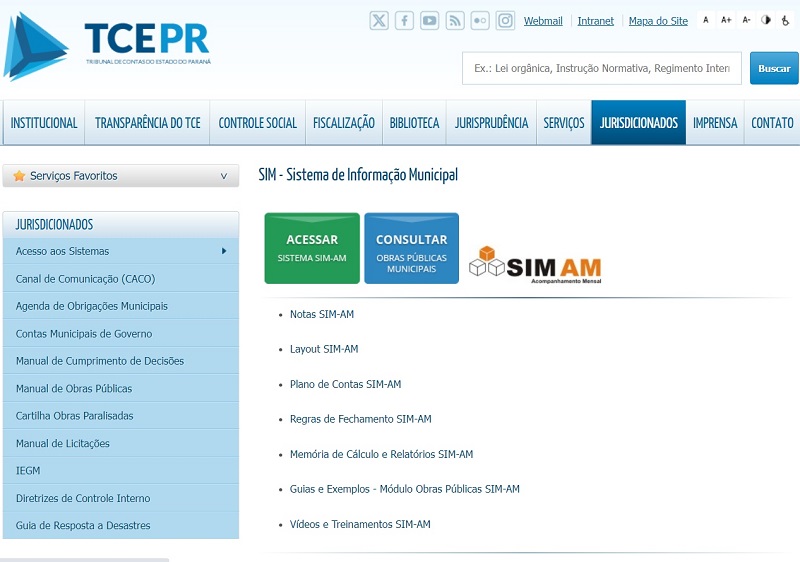This screenshot has width=800, height=562.
Task: Open the X (Twitter) social icon
Action: click(379, 21)
